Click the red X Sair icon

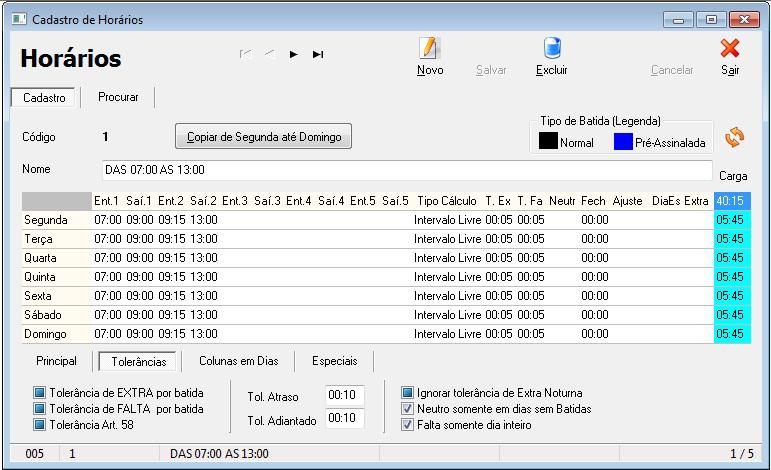coord(730,49)
